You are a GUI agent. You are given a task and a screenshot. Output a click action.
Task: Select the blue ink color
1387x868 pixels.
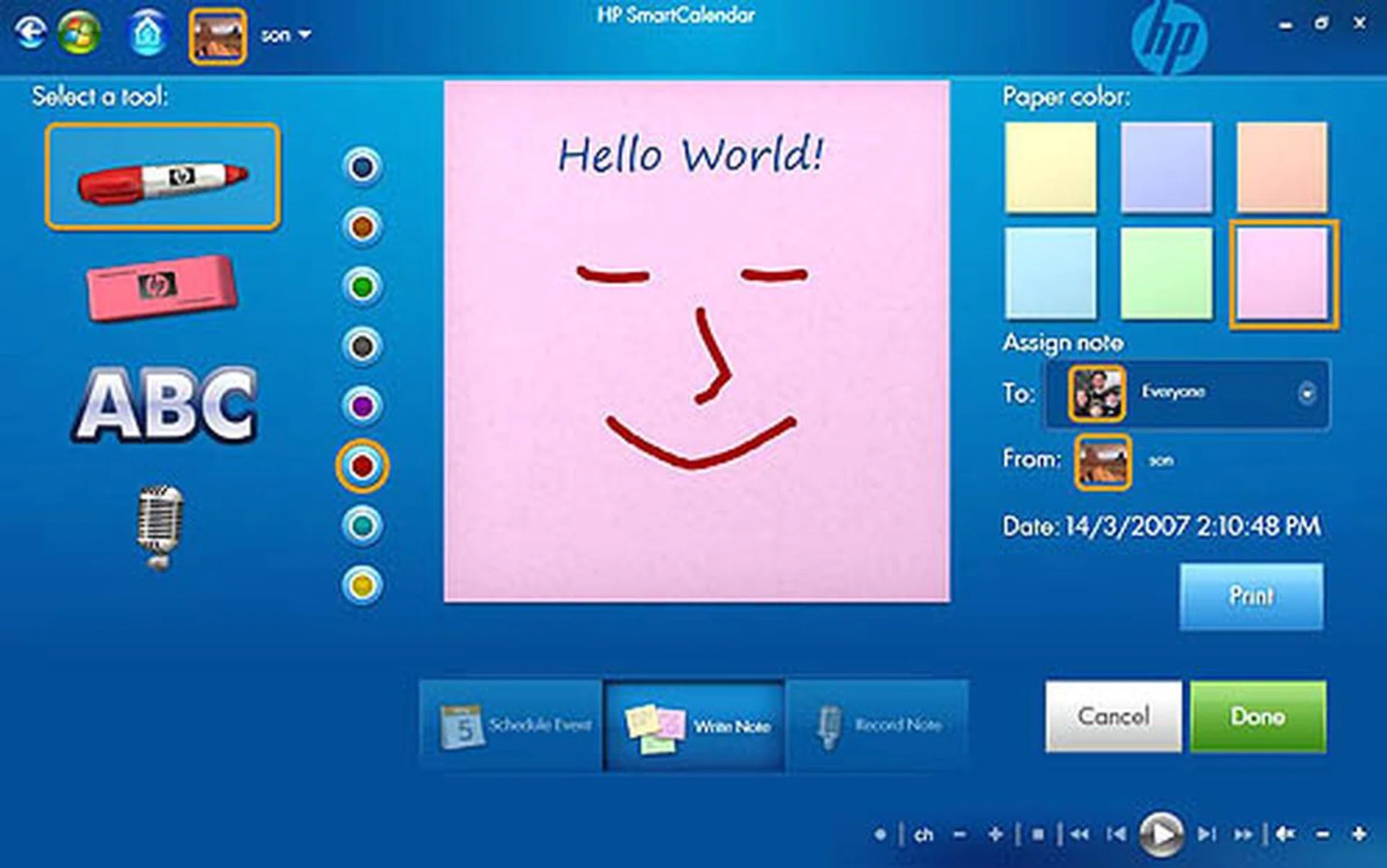tap(362, 168)
